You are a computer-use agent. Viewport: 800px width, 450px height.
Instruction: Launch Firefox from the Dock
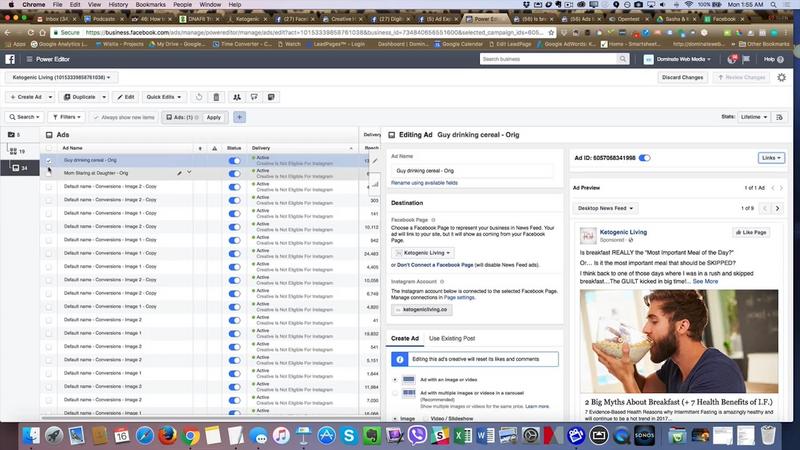[167, 436]
